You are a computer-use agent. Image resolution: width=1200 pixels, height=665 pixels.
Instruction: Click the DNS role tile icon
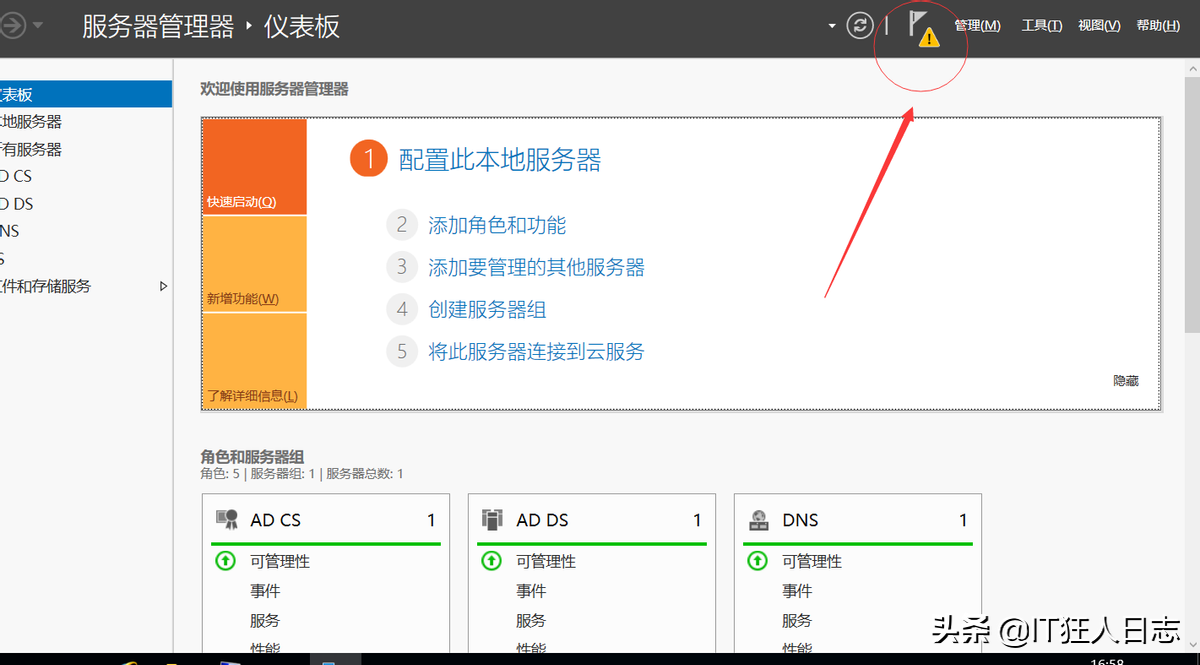click(759, 520)
